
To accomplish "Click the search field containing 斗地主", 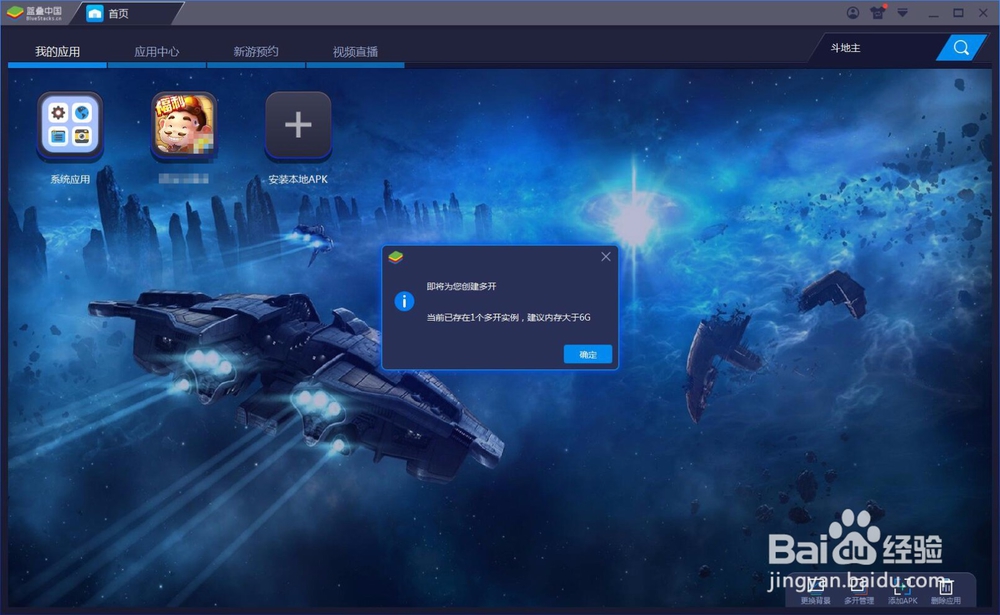I will click(x=877, y=48).
